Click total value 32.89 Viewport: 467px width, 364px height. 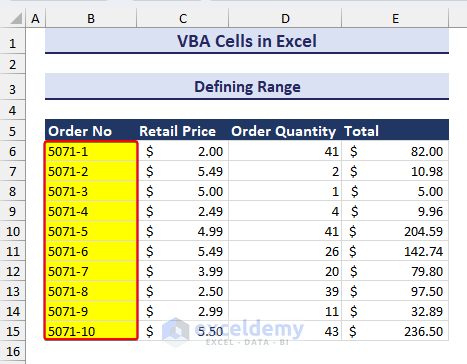(x=395, y=311)
